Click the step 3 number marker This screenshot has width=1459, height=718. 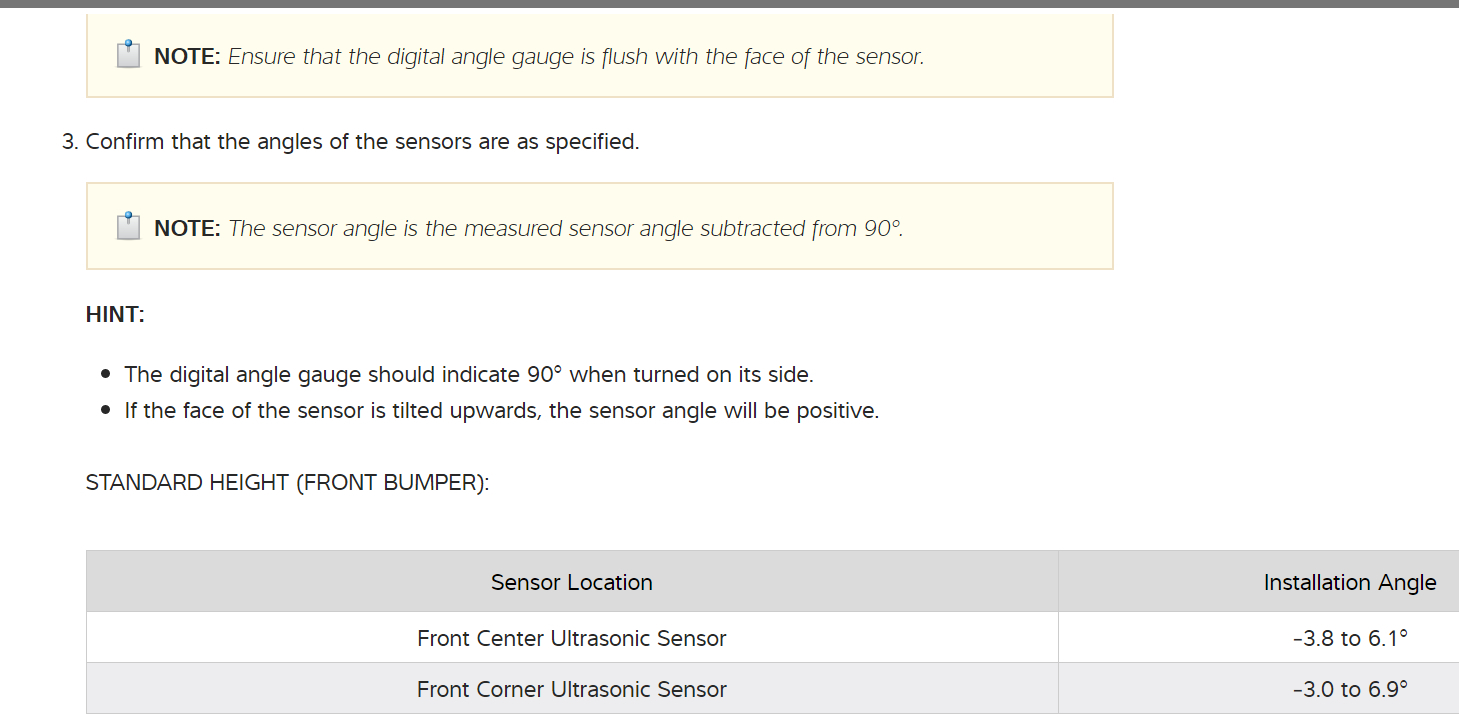pos(70,142)
